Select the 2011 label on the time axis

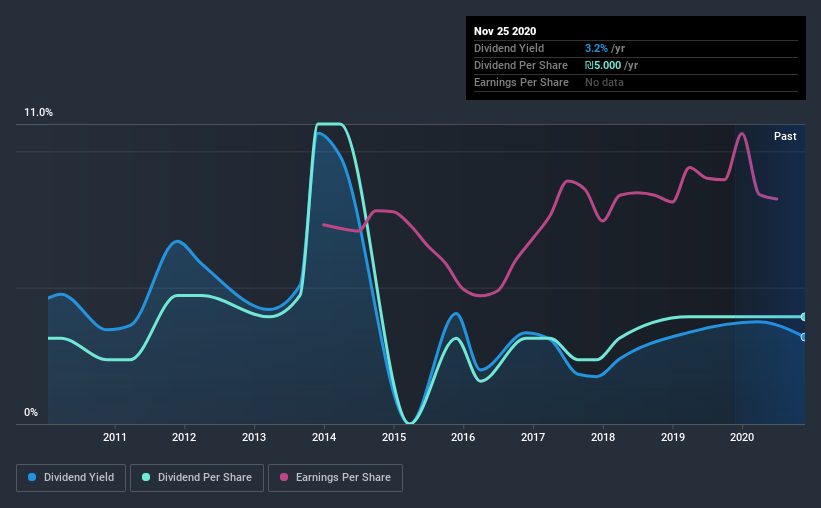tap(115, 437)
